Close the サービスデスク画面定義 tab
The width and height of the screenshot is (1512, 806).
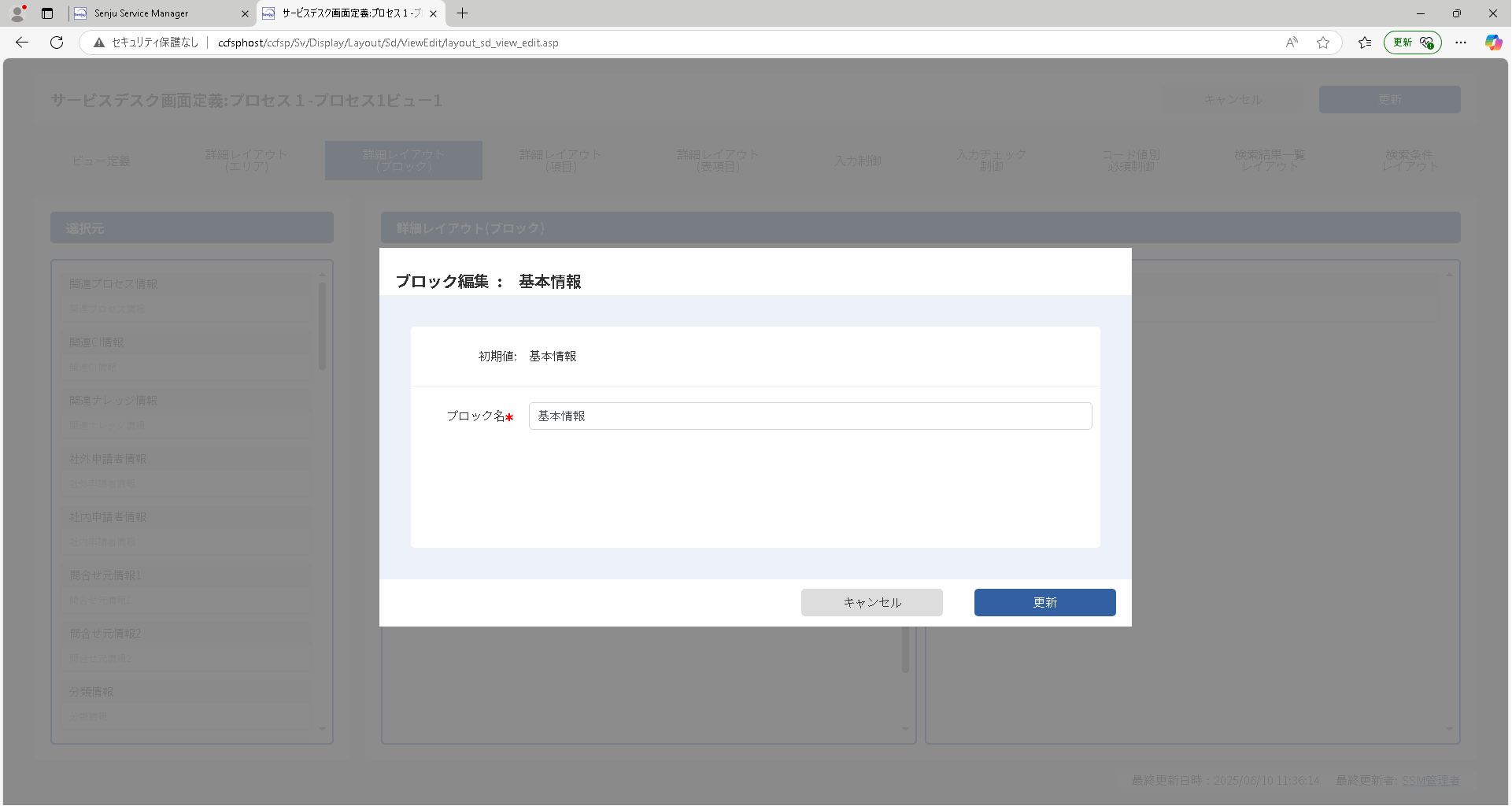(433, 13)
